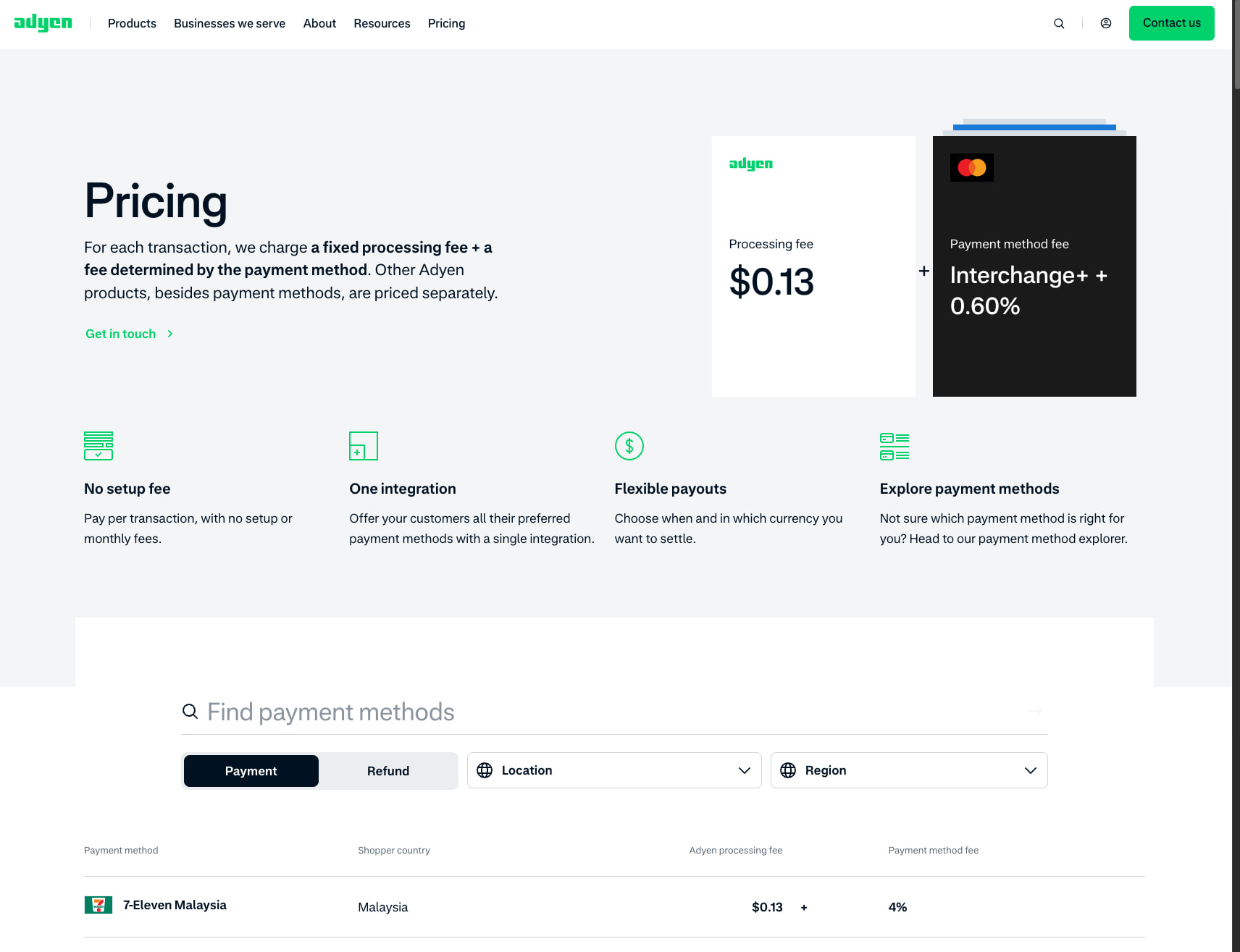1240x952 pixels.
Task: Click the Contact us button
Action: pos(1172,23)
